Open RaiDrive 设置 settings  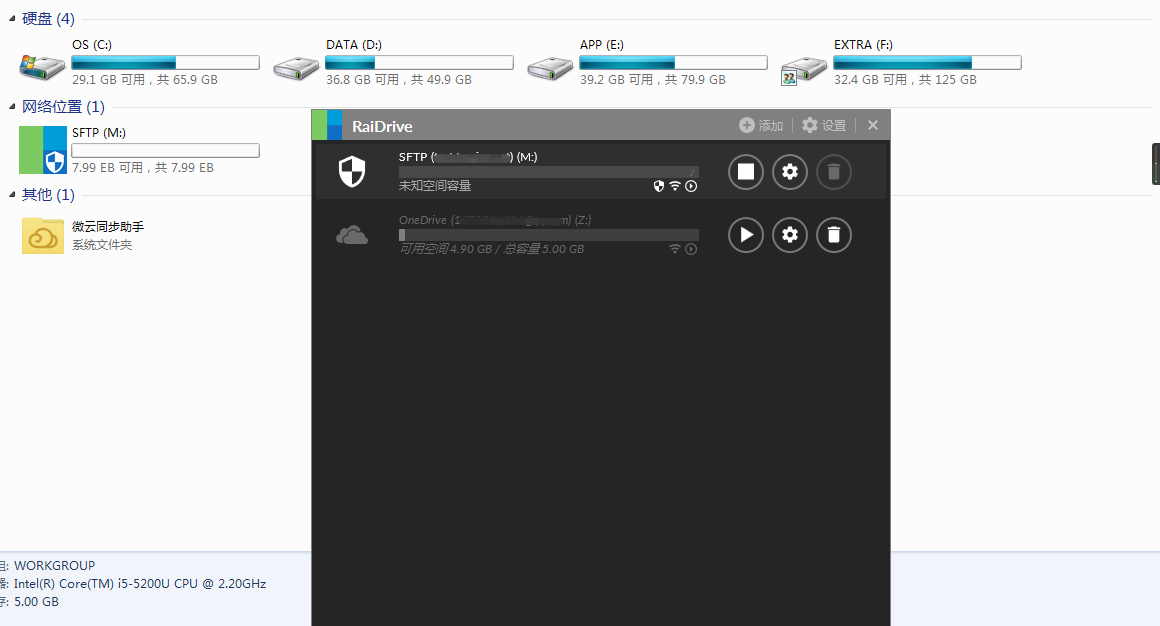click(824, 125)
